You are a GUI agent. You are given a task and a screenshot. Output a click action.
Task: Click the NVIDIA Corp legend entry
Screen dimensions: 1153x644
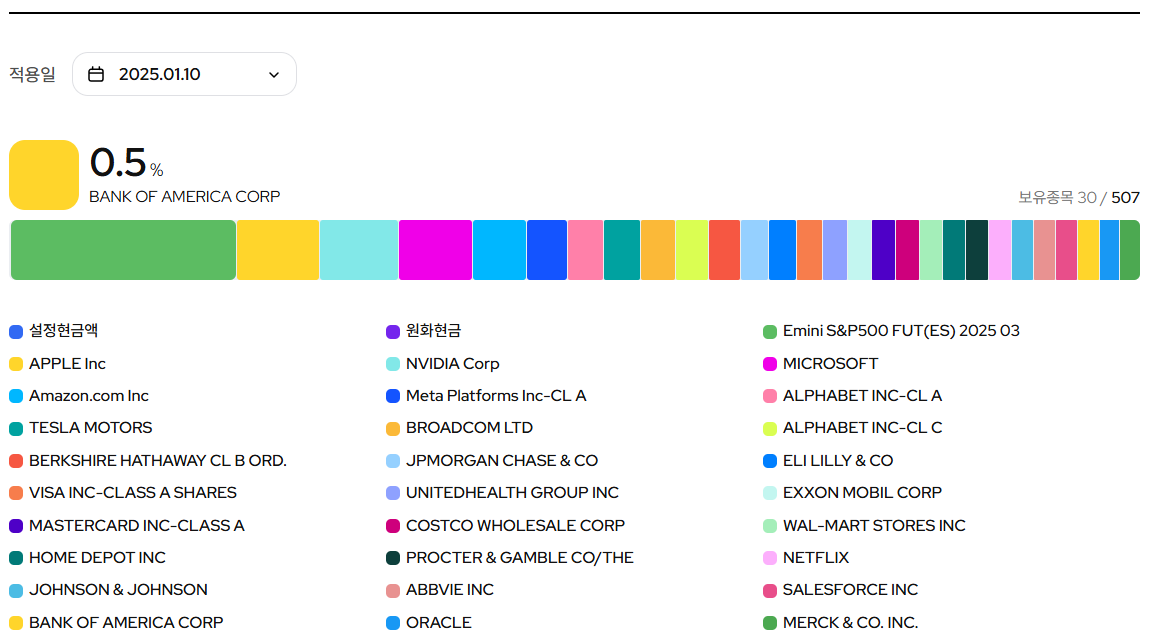pos(443,363)
